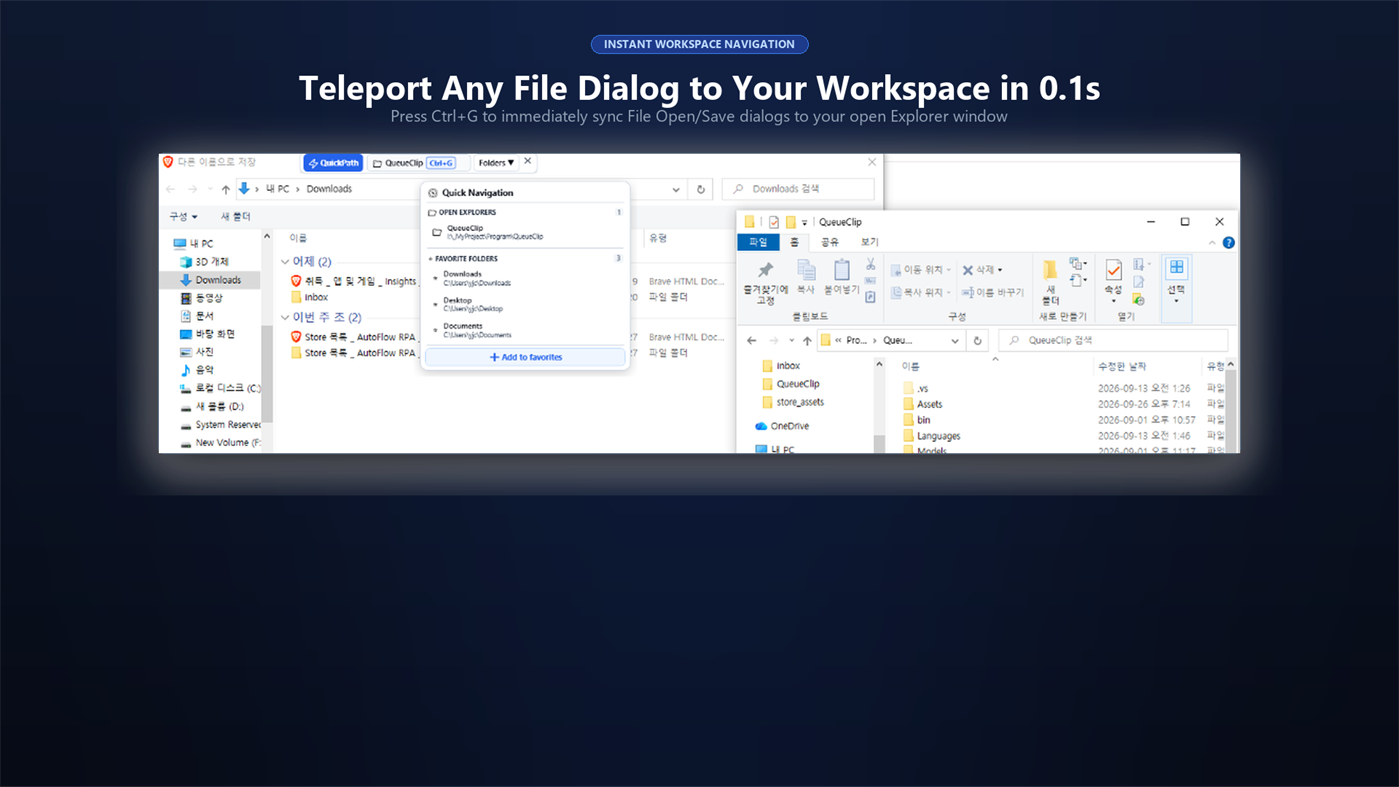Image resolution: width=1399 pixels, height=787 pixels.
Task: Click 새 폴더 in the save dialog toolbar
Action: tap(235, 217)
